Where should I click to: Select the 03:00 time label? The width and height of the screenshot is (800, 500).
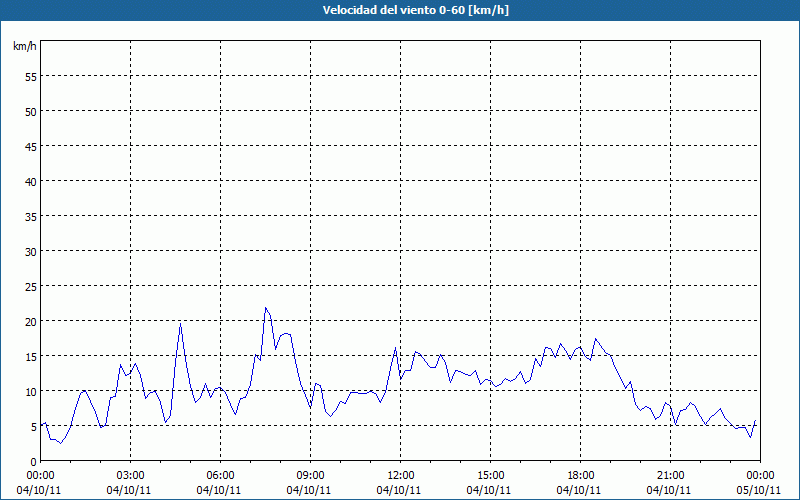pyautogui.click(x=131, y=476)
